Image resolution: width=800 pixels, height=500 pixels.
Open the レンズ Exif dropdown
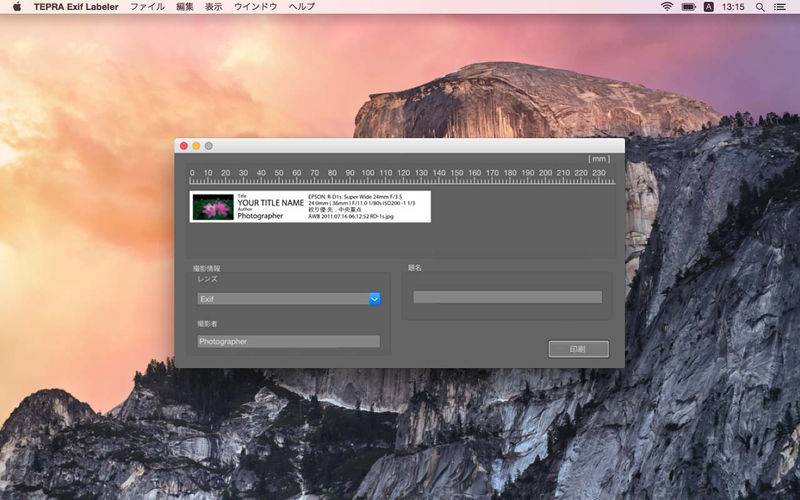pos(289,299)
